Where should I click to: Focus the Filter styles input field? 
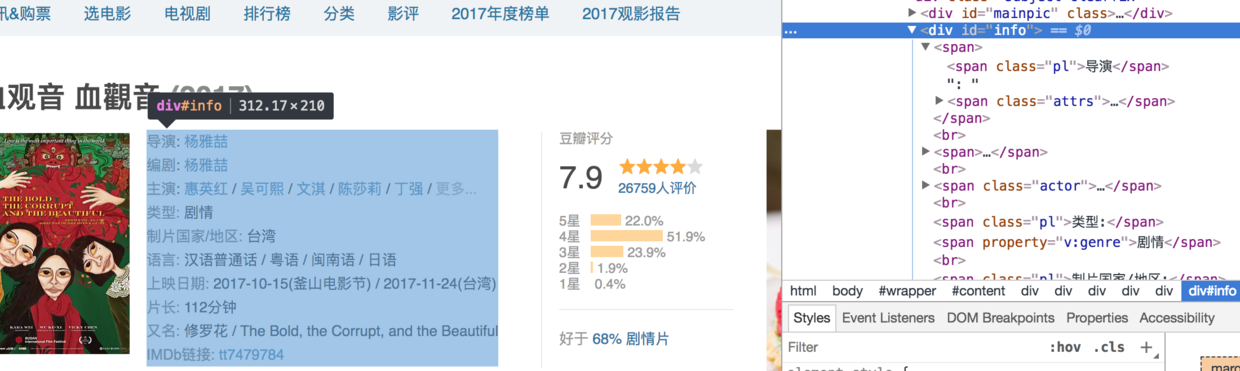click(910, 347)
